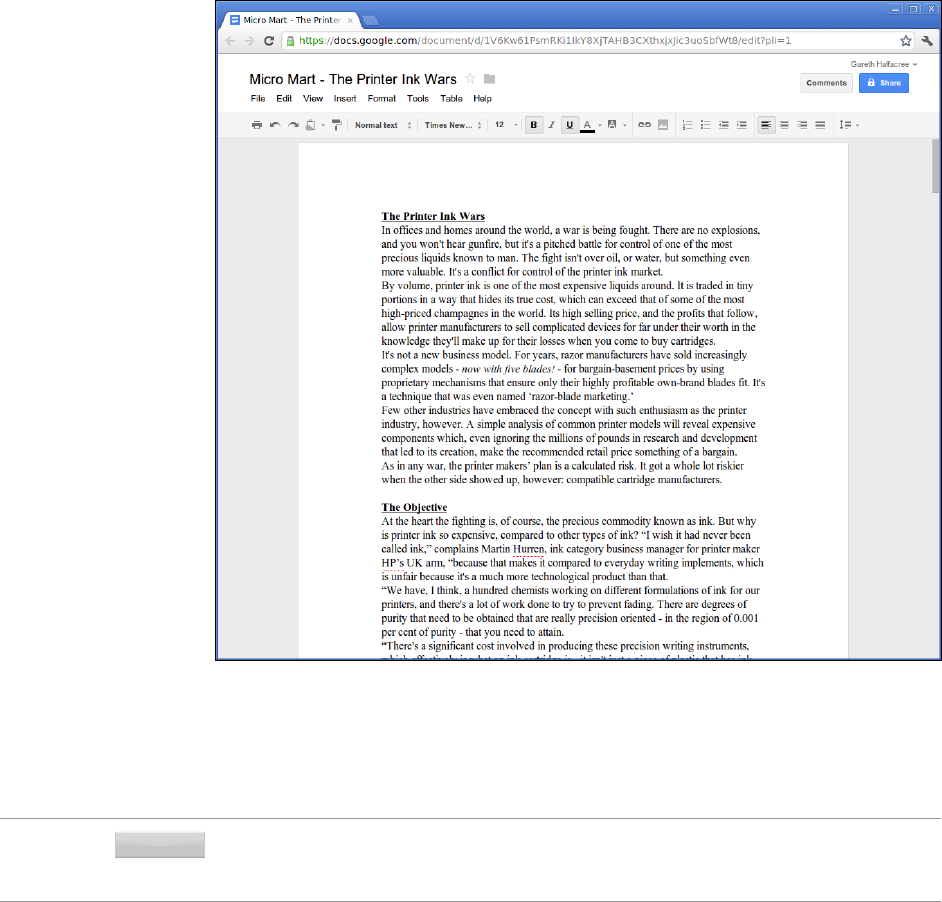Image resolution: width=942 pixels, height=902 pixels.
Task: Click the Undo arrow
Action: click(x=275, y=125)
